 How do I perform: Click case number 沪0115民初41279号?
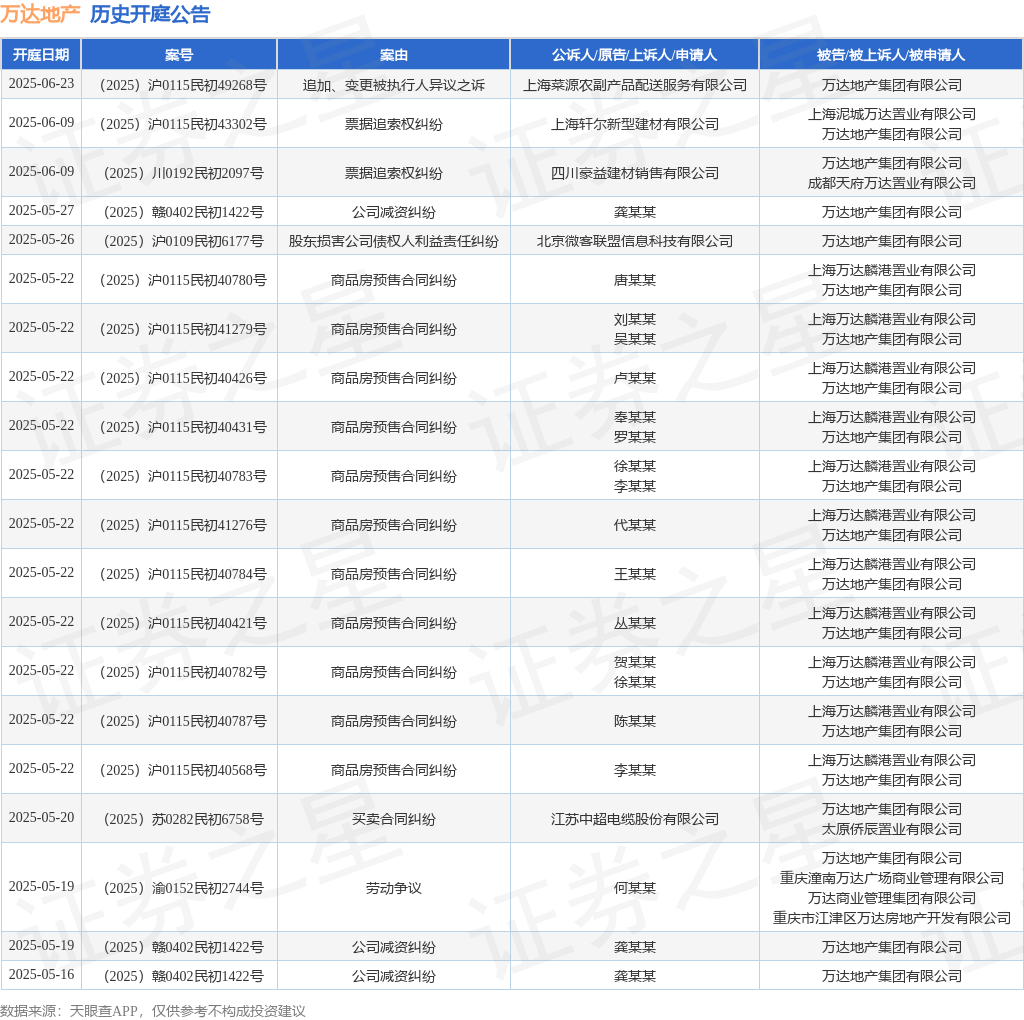183,329
